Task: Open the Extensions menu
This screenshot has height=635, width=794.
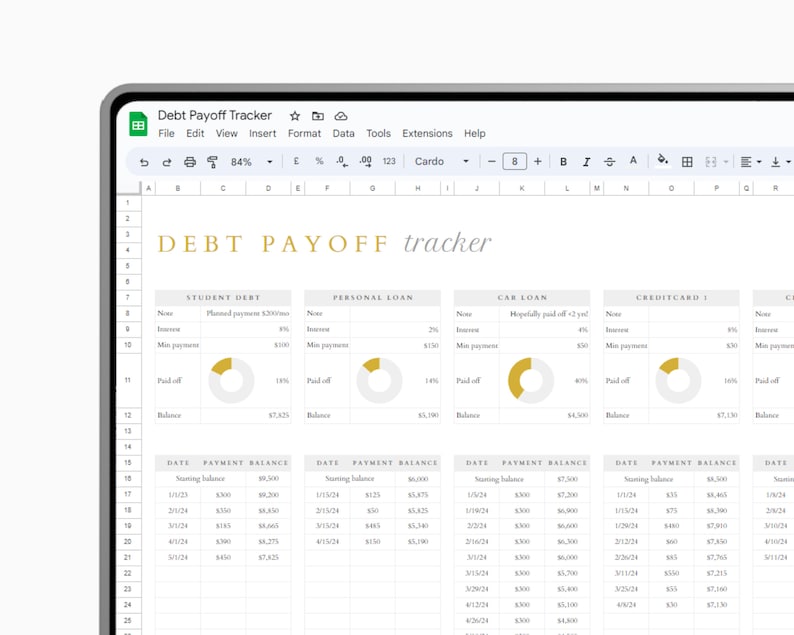Action: [427, 134]
